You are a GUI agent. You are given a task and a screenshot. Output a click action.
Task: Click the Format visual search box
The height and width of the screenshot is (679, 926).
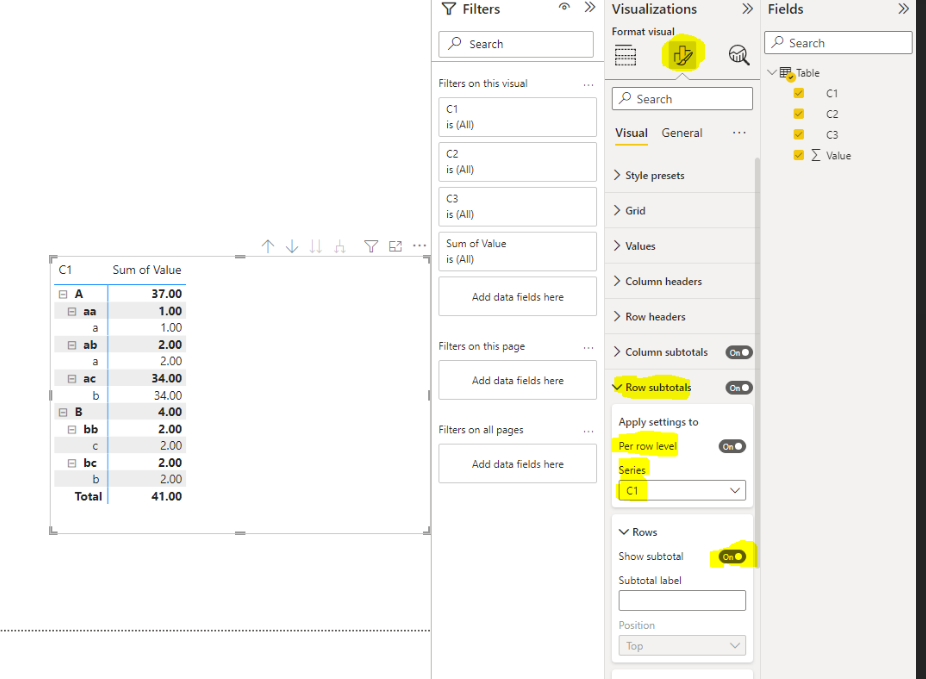[x=682, y=99]
